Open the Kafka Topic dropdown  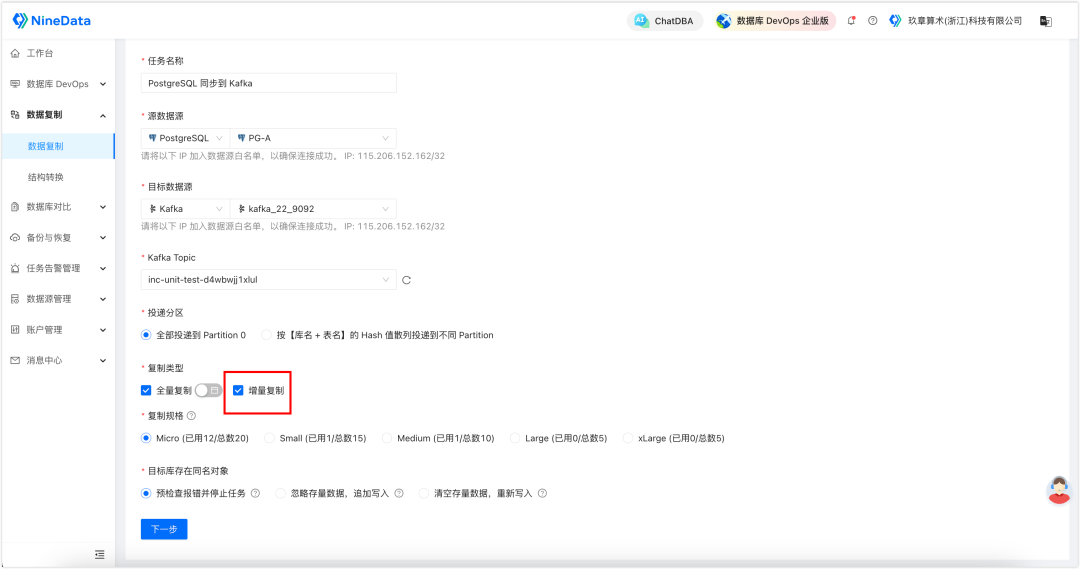(269, 280)
